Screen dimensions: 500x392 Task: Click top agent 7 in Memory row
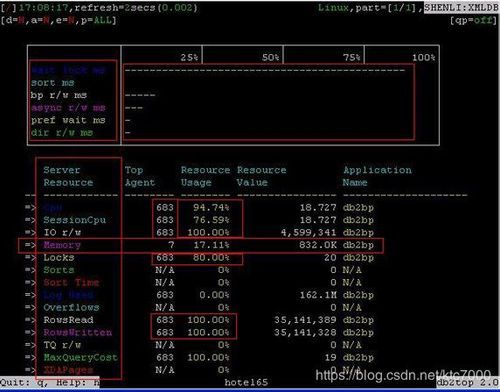coord(171,245)
